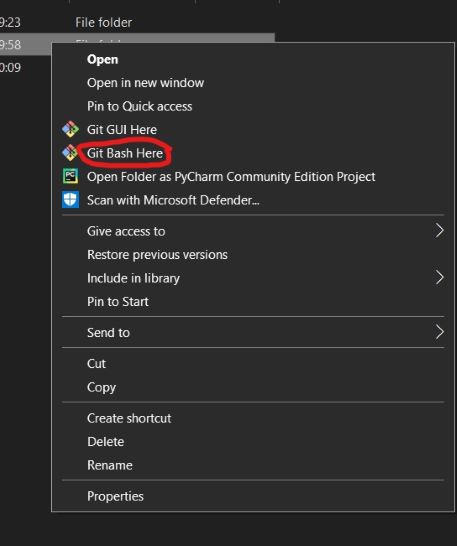Cut the selected folder
This screenshot has height=546, width=457.
[96, 364]
